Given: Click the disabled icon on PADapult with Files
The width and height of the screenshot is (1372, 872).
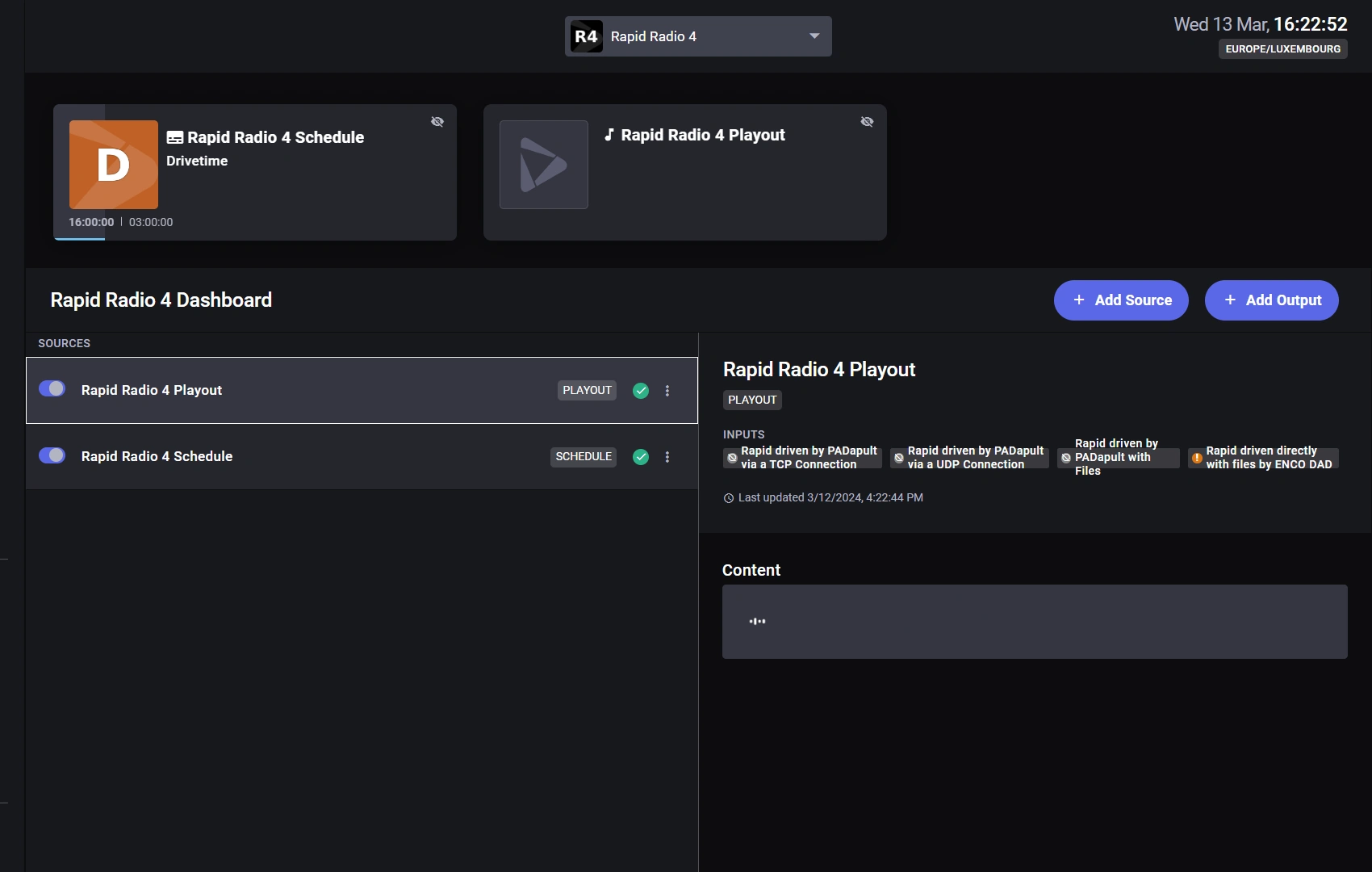Looking at the screenshot, I should point(1066,458).
